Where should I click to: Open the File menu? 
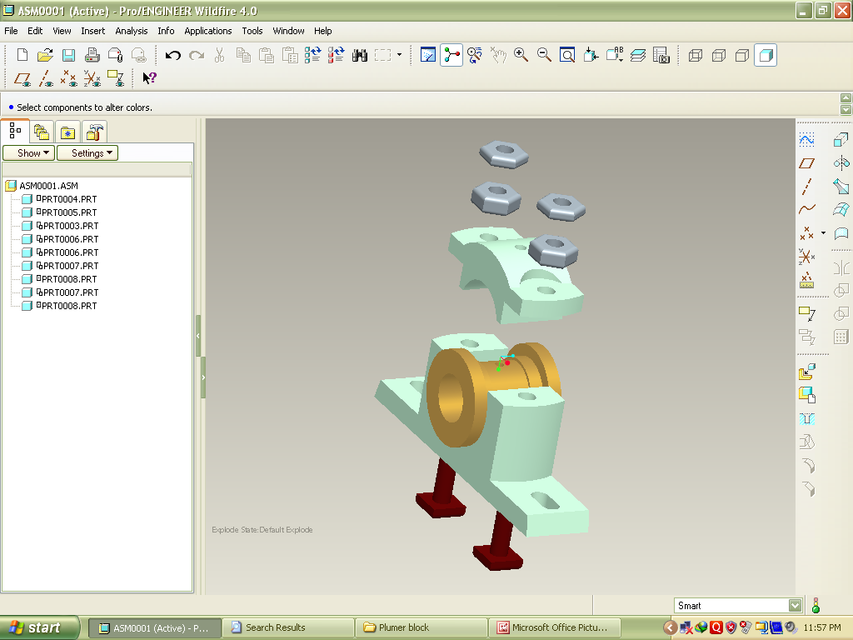tap(11, 31)
